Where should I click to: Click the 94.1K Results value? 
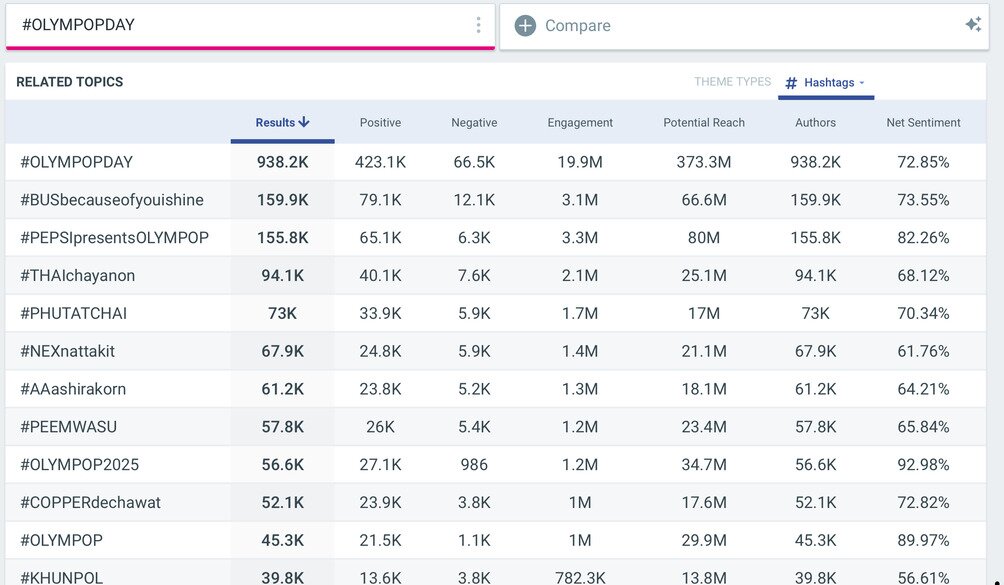282,275
